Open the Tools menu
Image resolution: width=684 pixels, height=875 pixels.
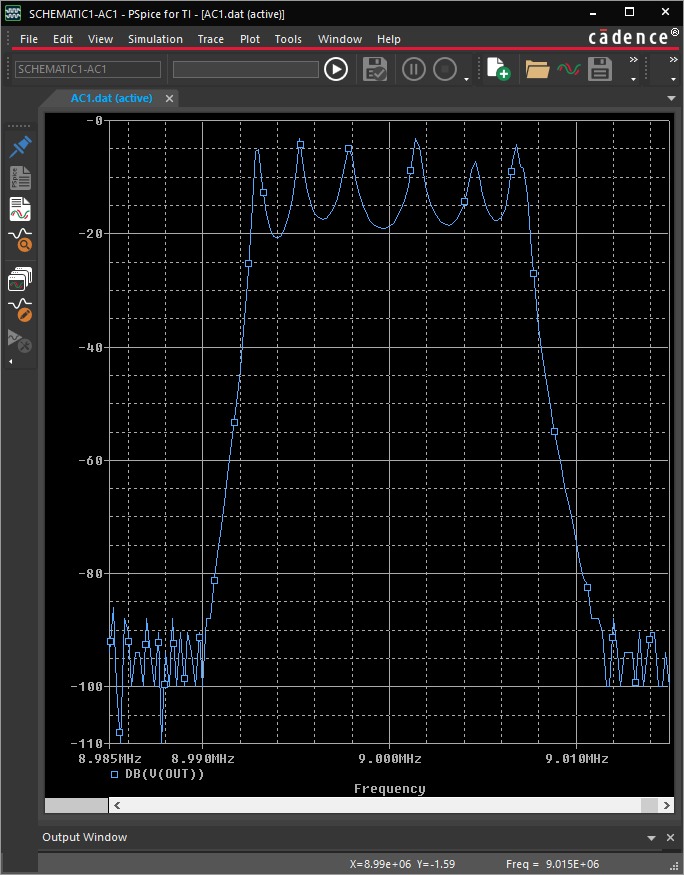pyautogui.click(x=288, y=39)
